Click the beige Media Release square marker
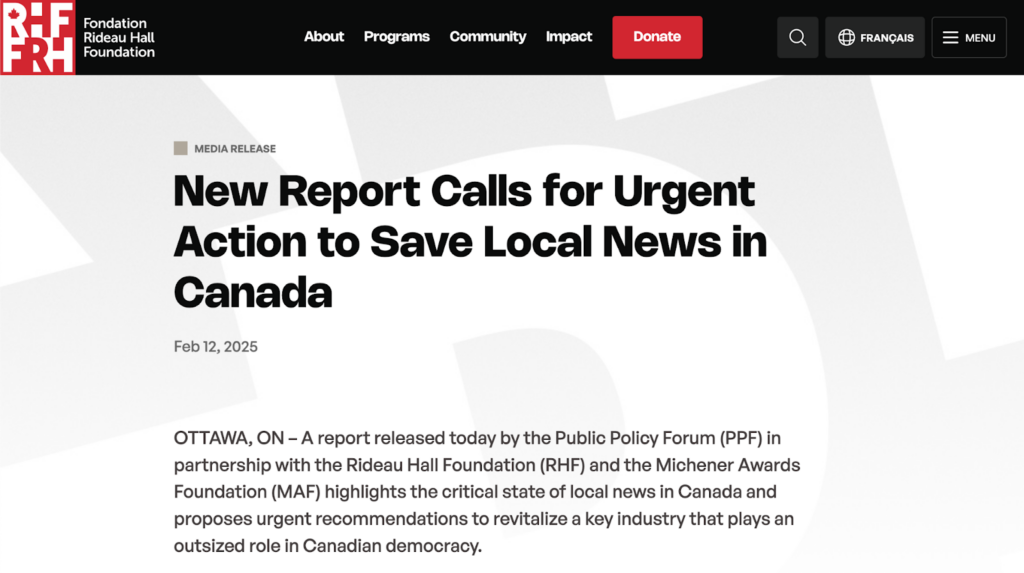The width and height of the screenshot is (1024, 573). click(180, 148)
